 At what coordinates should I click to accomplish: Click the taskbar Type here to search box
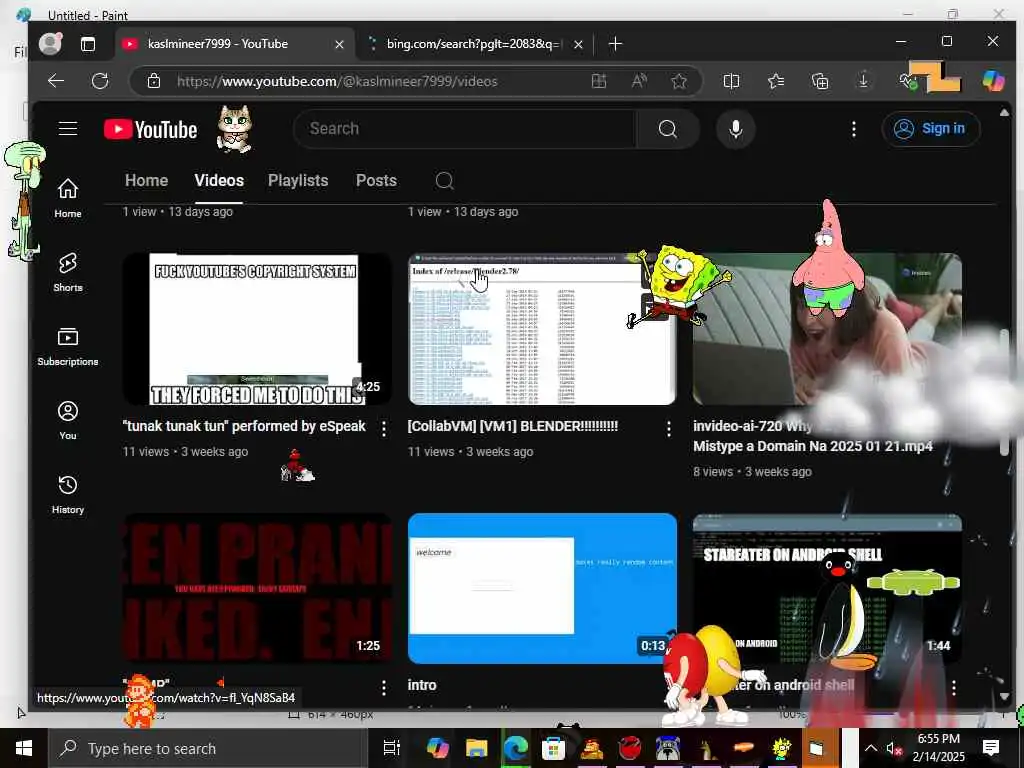[208, 748]
